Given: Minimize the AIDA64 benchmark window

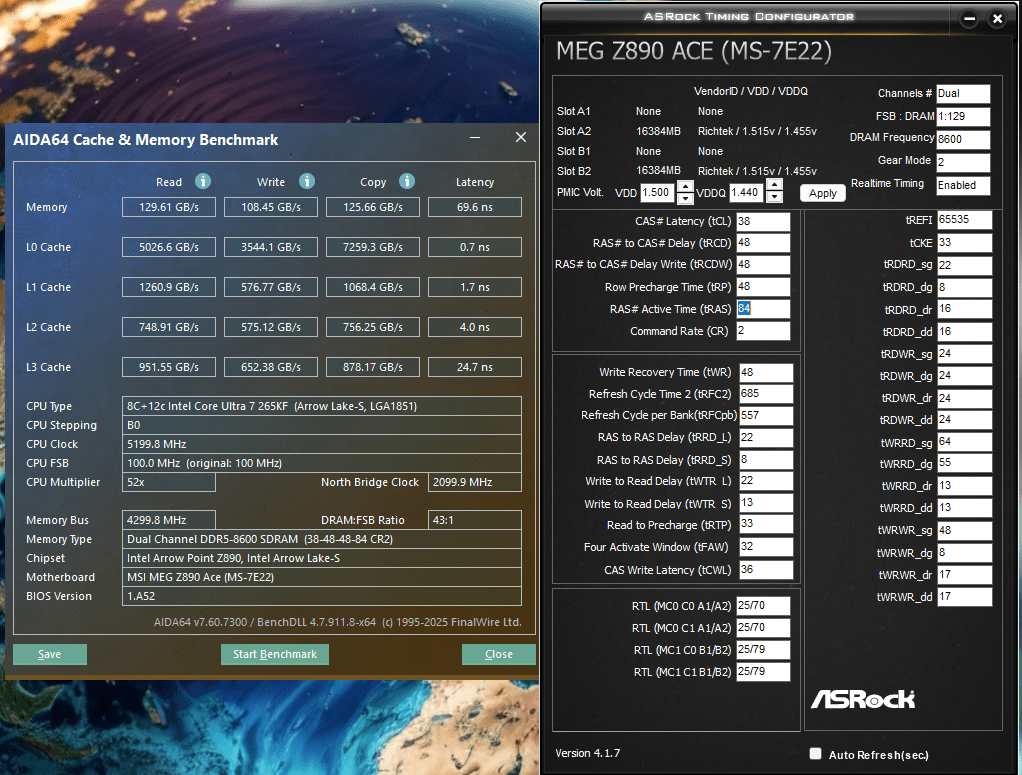Looking at the screenshot, I should (x=475, y=138).
